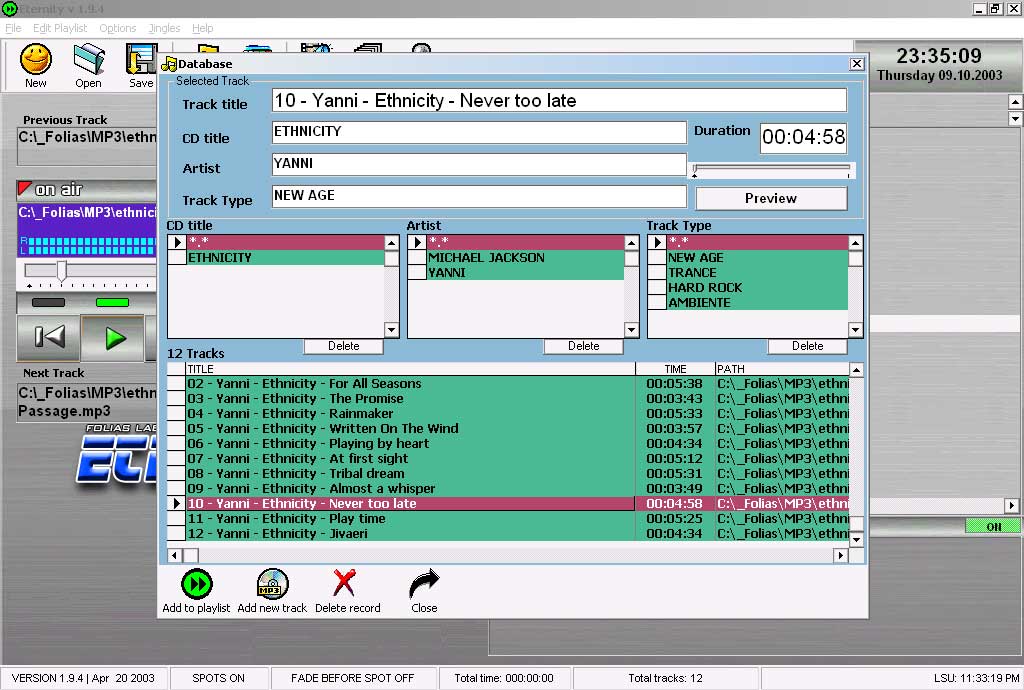This screenshot has height=690, width=1024.
Task: Click the New playlist smiley icon
Action: point(36,59)
